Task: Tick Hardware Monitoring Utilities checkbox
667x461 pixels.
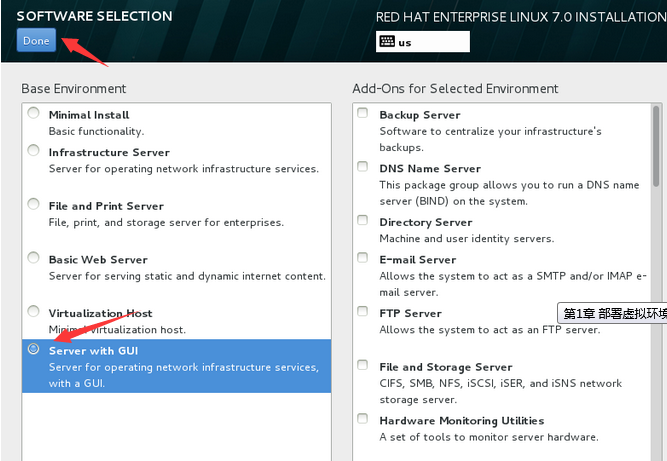Action: [x=362, y=418]
